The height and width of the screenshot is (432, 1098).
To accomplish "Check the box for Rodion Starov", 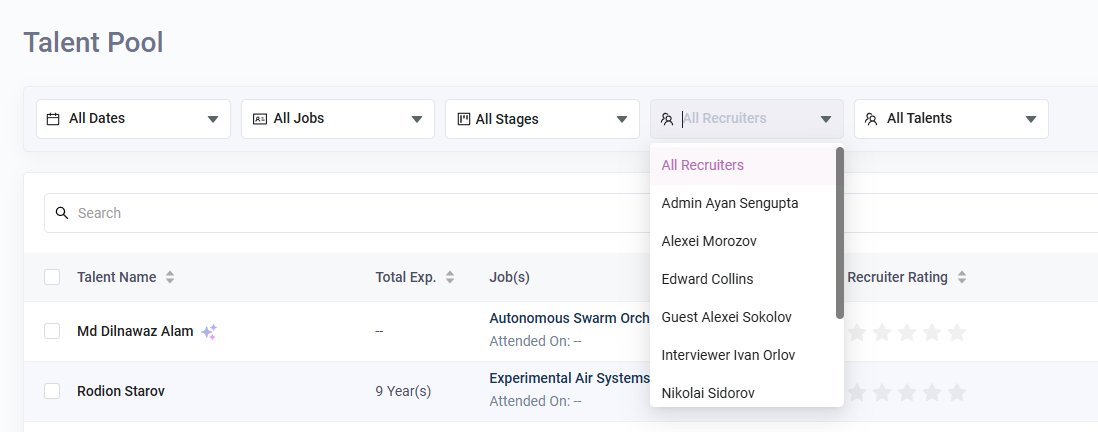I will point(52,391).
